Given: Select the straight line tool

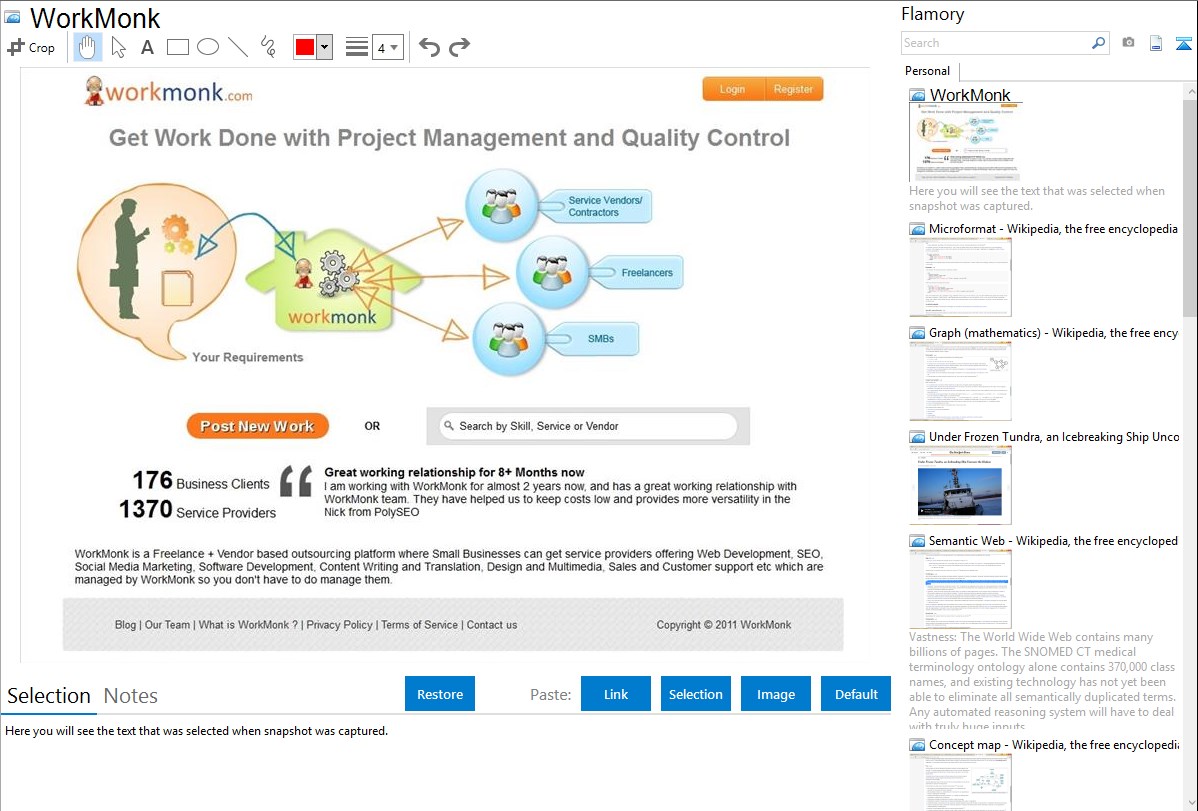Looking at the screenshot, I should coord(238,47).
